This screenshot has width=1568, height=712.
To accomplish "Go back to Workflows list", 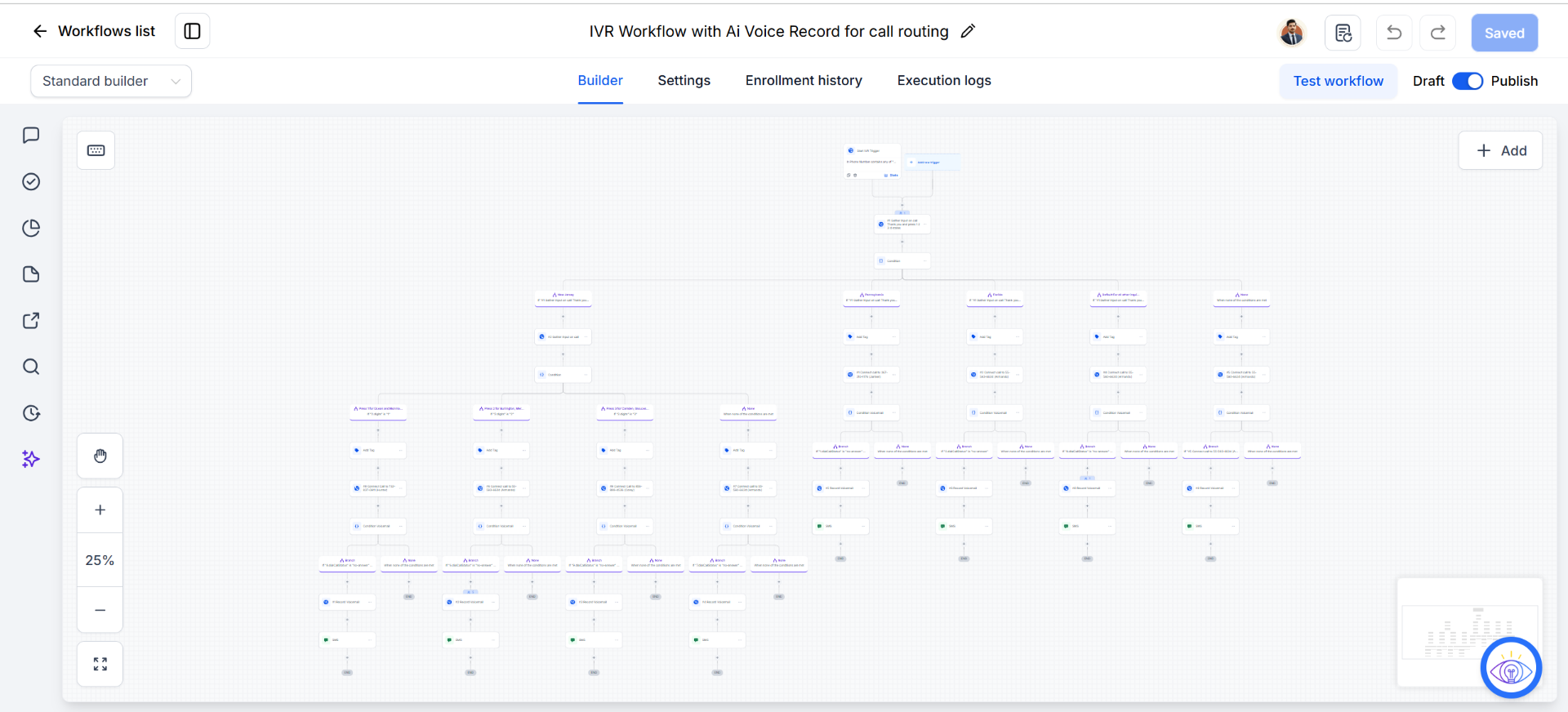I will [x=93, y=31].
